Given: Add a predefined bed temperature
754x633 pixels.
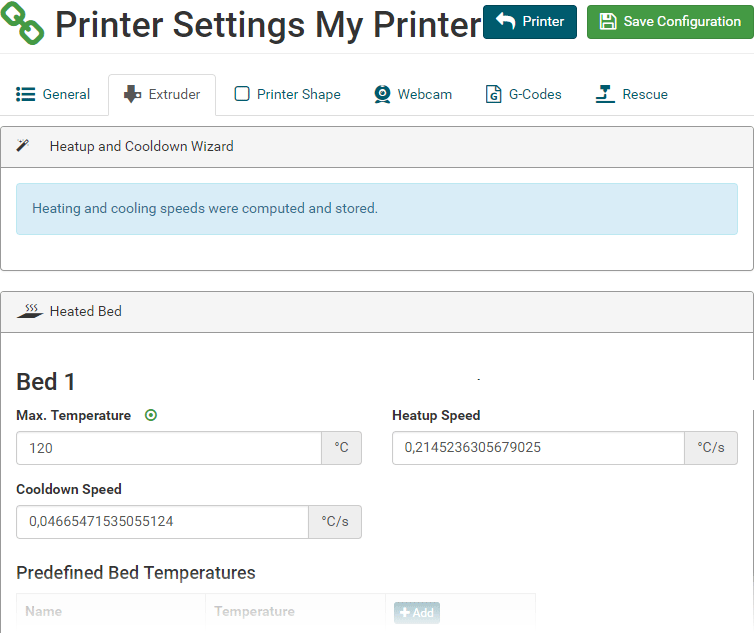Looking at the screenshot, I should tap(416, 612).
